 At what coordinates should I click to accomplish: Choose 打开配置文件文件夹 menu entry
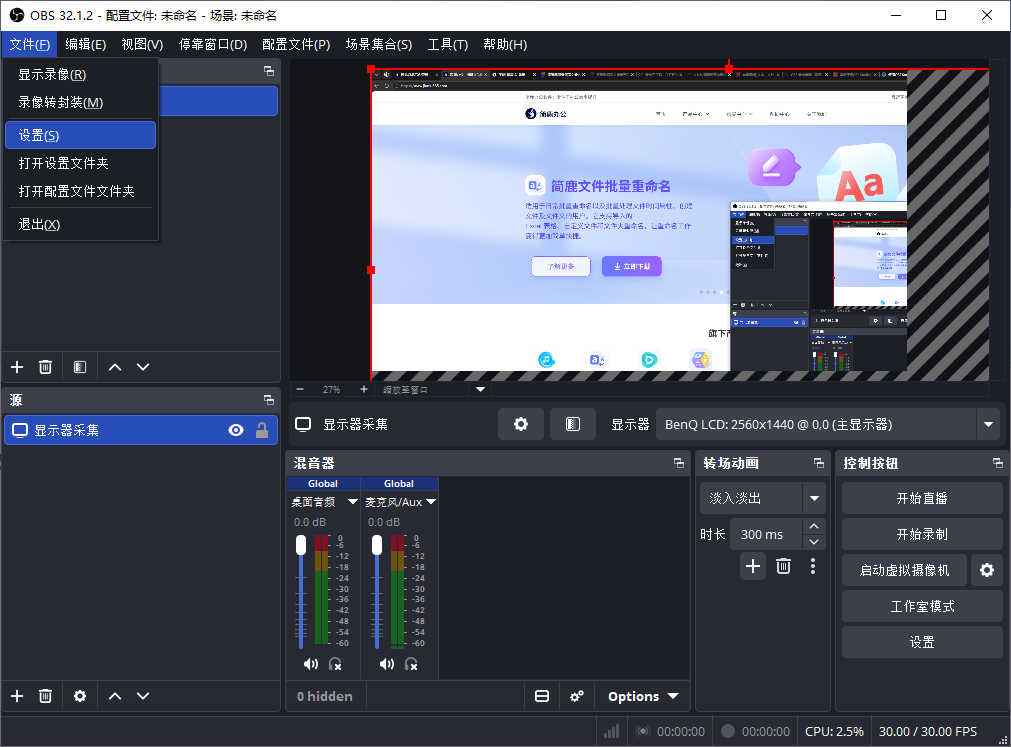81,191
